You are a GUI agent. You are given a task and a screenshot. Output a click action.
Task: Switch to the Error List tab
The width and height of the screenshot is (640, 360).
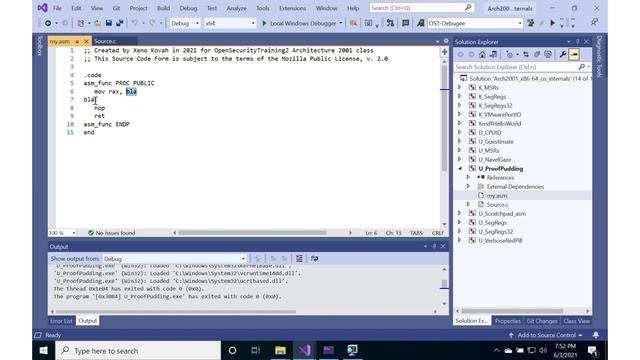(61, 321)
